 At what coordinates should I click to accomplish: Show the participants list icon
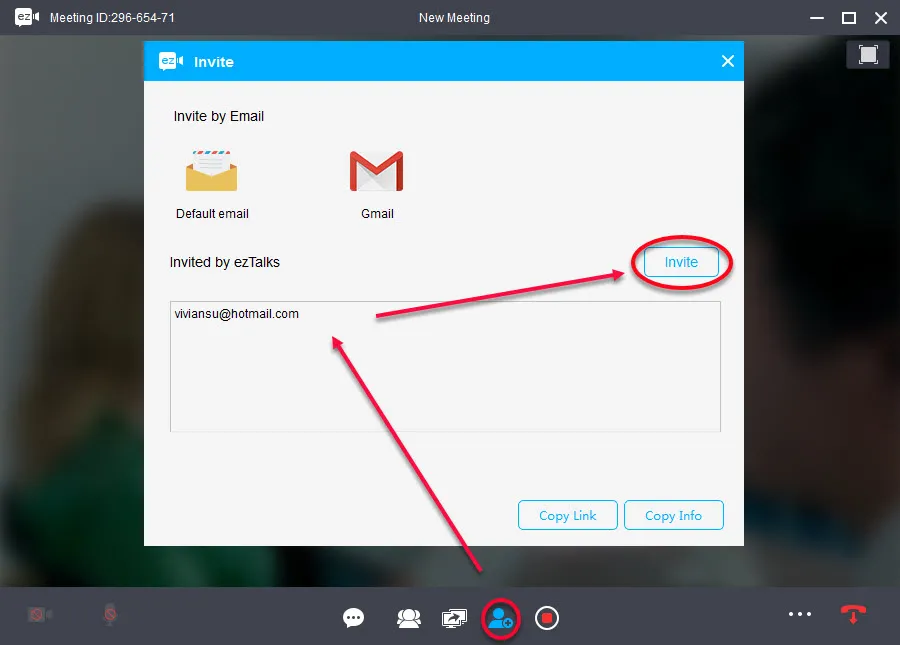click(409, 618)
